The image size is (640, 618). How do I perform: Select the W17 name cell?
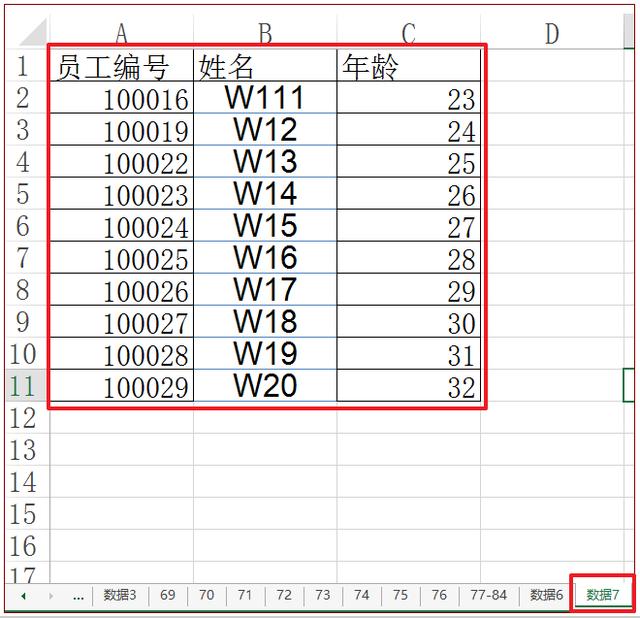click(x=265, y=290)
